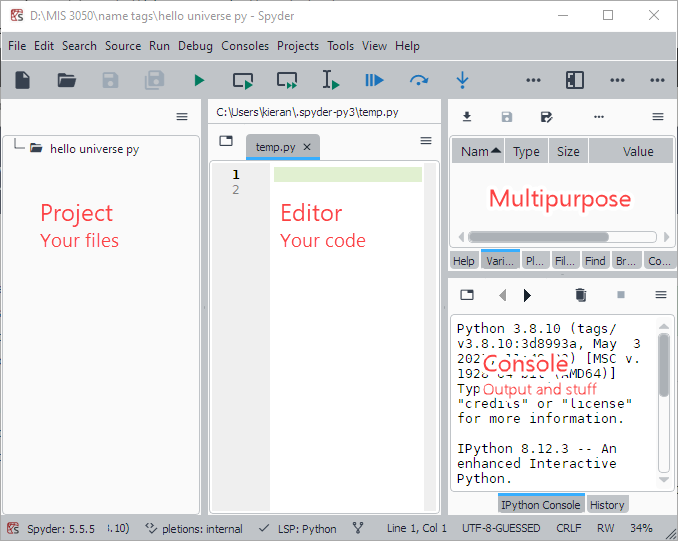Switch to the Files tab
678x541 pixels.
pos(565,261)
